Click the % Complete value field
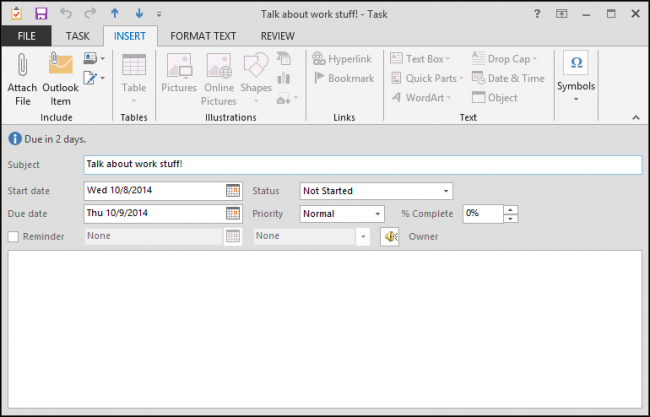This screenshot has width=650, height=417. click(483, 213)
